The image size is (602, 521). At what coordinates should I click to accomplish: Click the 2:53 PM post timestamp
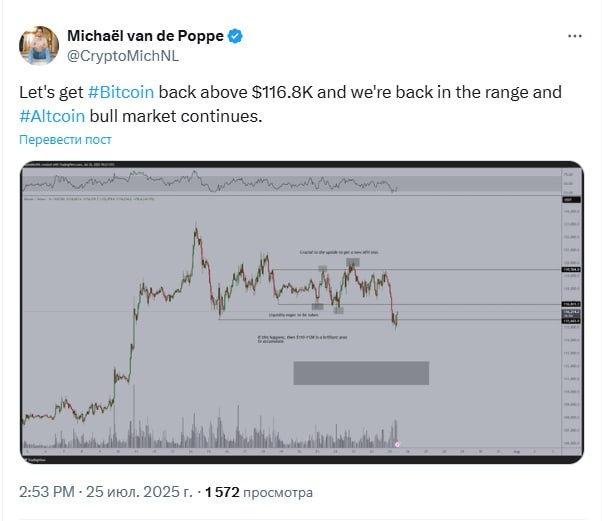[46, 492]
